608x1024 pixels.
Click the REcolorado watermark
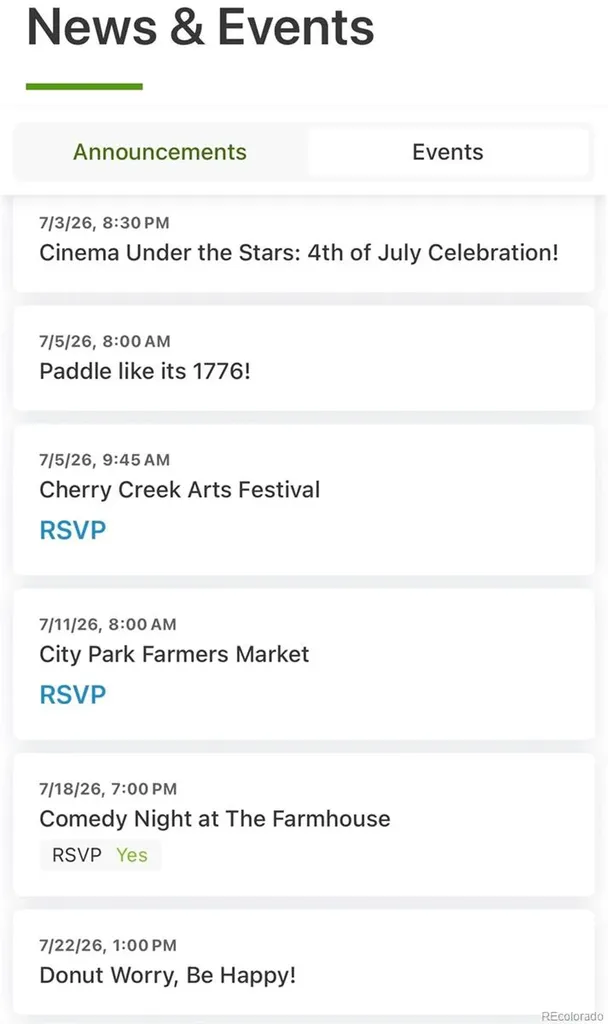coord(572,1016)
